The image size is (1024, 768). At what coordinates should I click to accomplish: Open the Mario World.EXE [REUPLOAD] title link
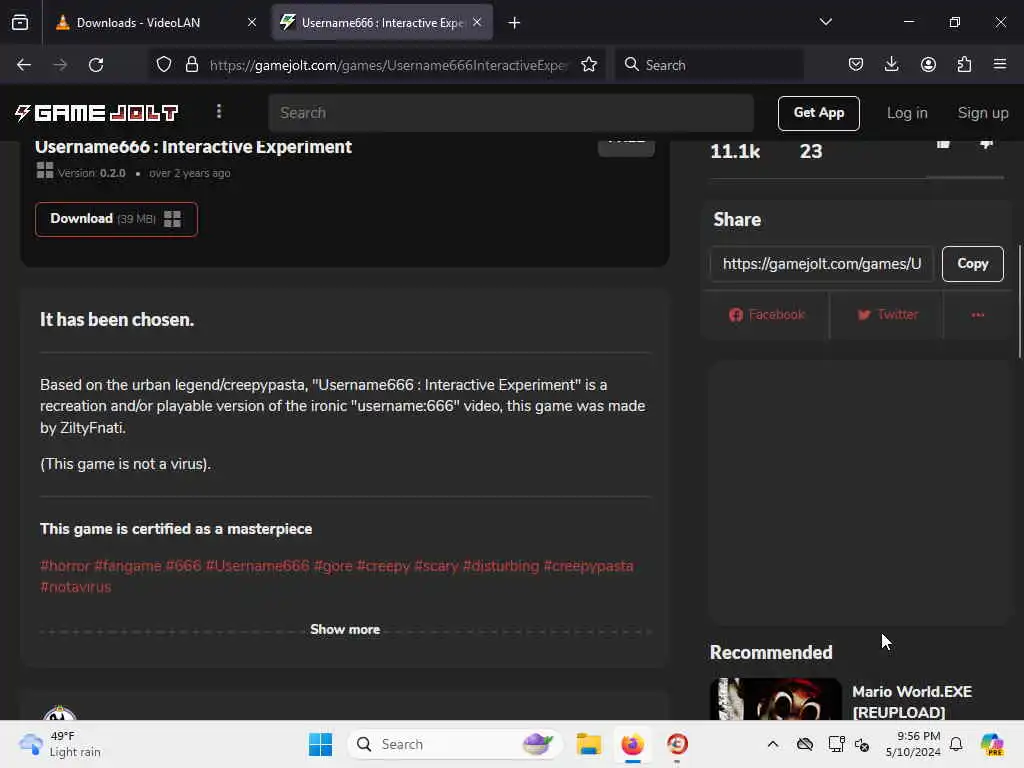pos(912,701)
